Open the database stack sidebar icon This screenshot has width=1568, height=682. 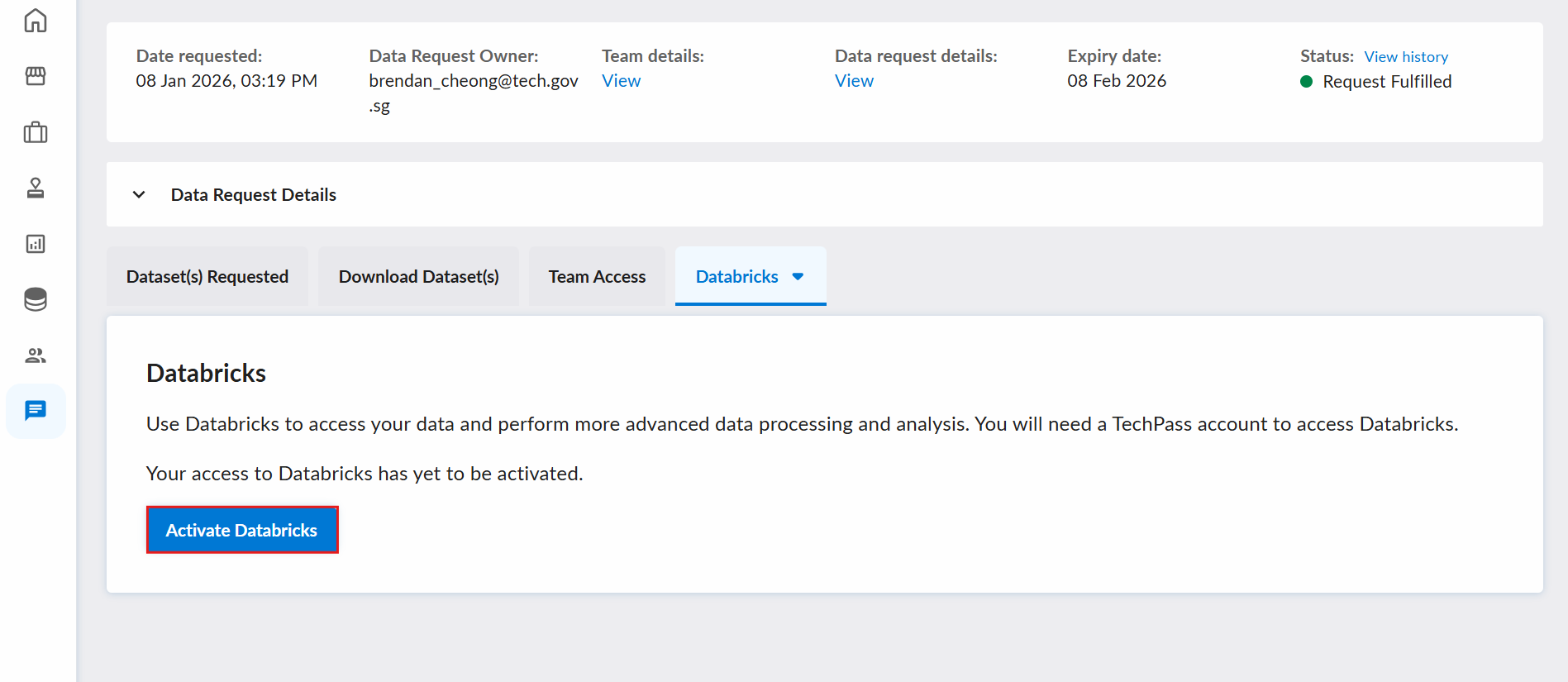pos(36,299)
